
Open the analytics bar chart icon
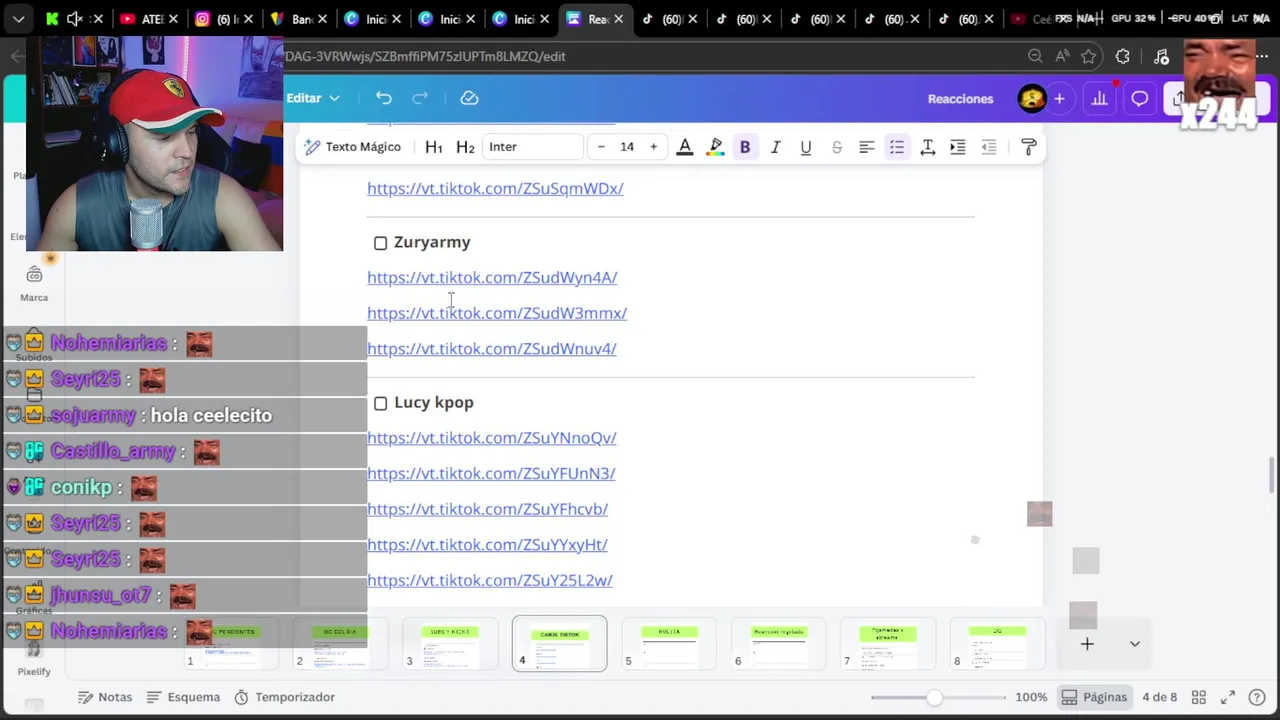click(x=1099, y=99)
